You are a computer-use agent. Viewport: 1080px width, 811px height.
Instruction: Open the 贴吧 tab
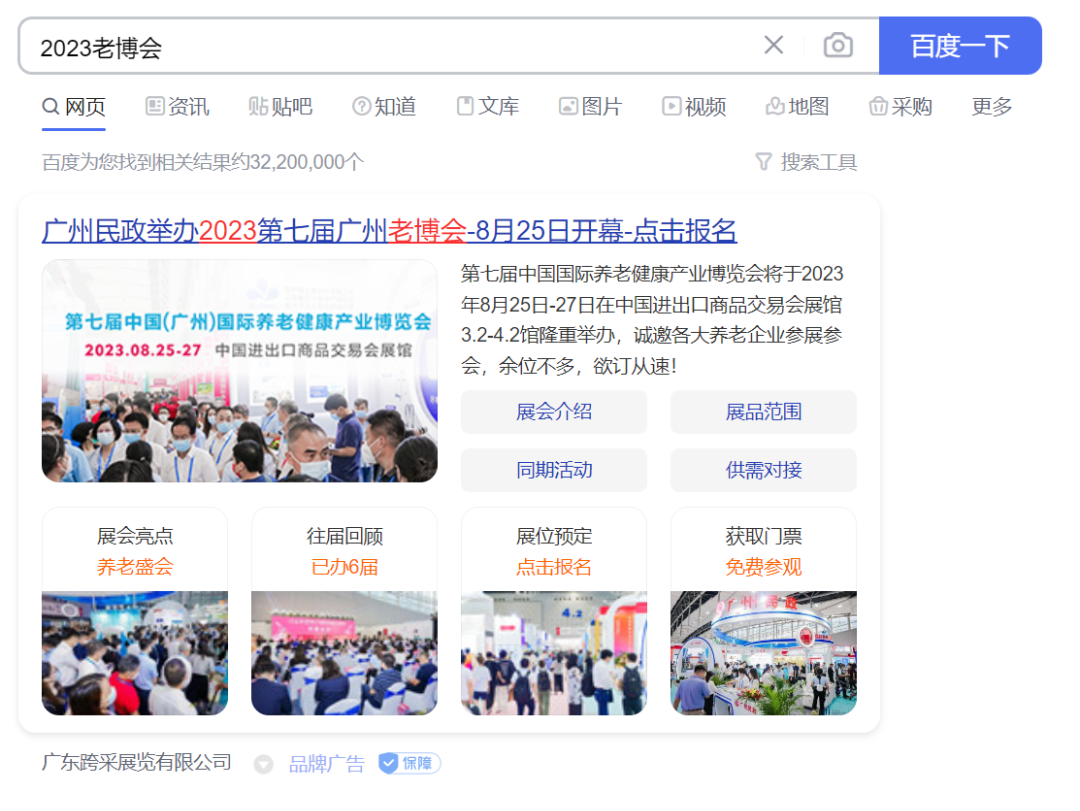click(x=280, y=107)
